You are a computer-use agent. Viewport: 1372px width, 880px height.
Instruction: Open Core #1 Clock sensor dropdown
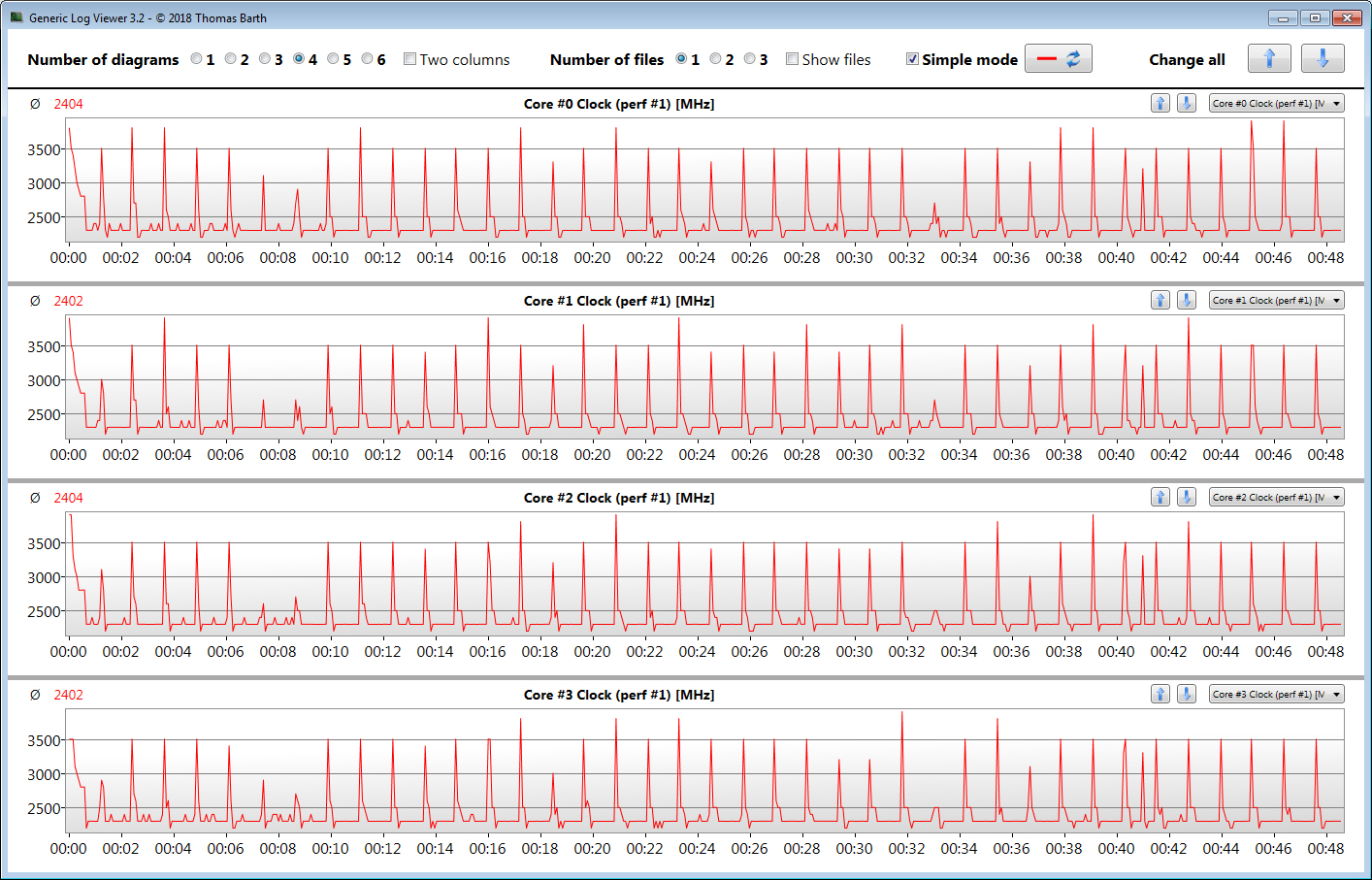pos(1276,300)
